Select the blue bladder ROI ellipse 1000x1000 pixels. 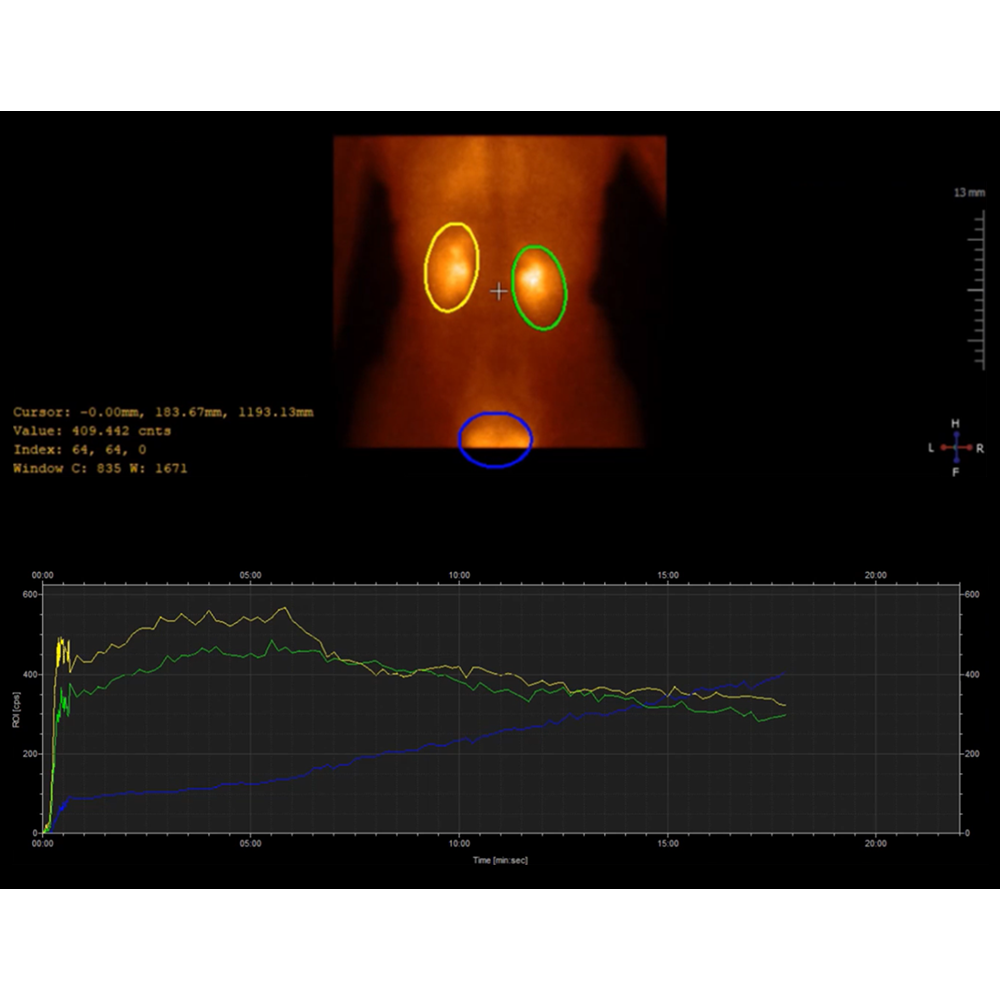(495, 414)
